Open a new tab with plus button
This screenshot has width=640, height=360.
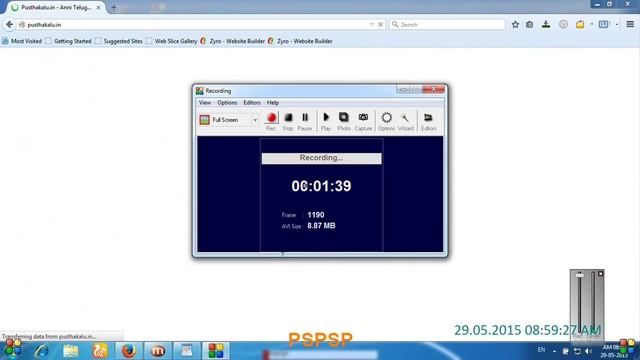(x=114, y=7)
